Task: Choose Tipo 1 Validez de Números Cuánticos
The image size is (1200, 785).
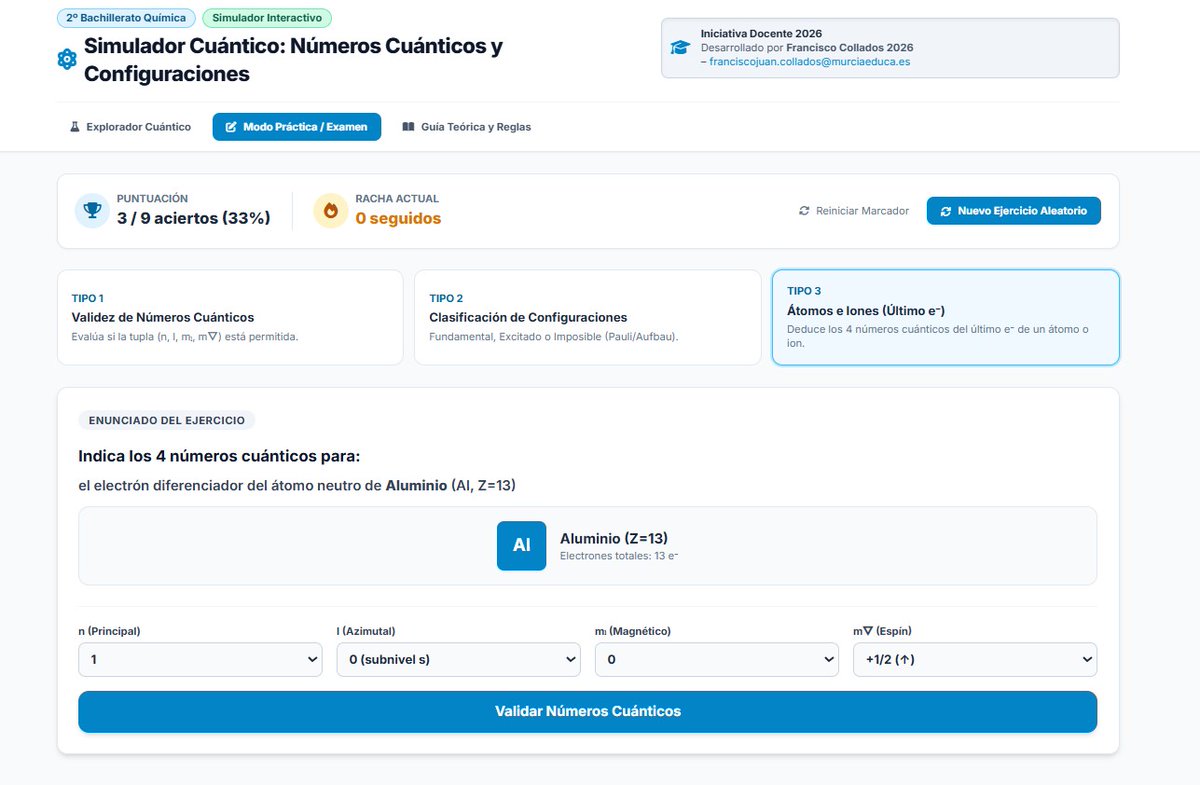Action: coord(230,317)
